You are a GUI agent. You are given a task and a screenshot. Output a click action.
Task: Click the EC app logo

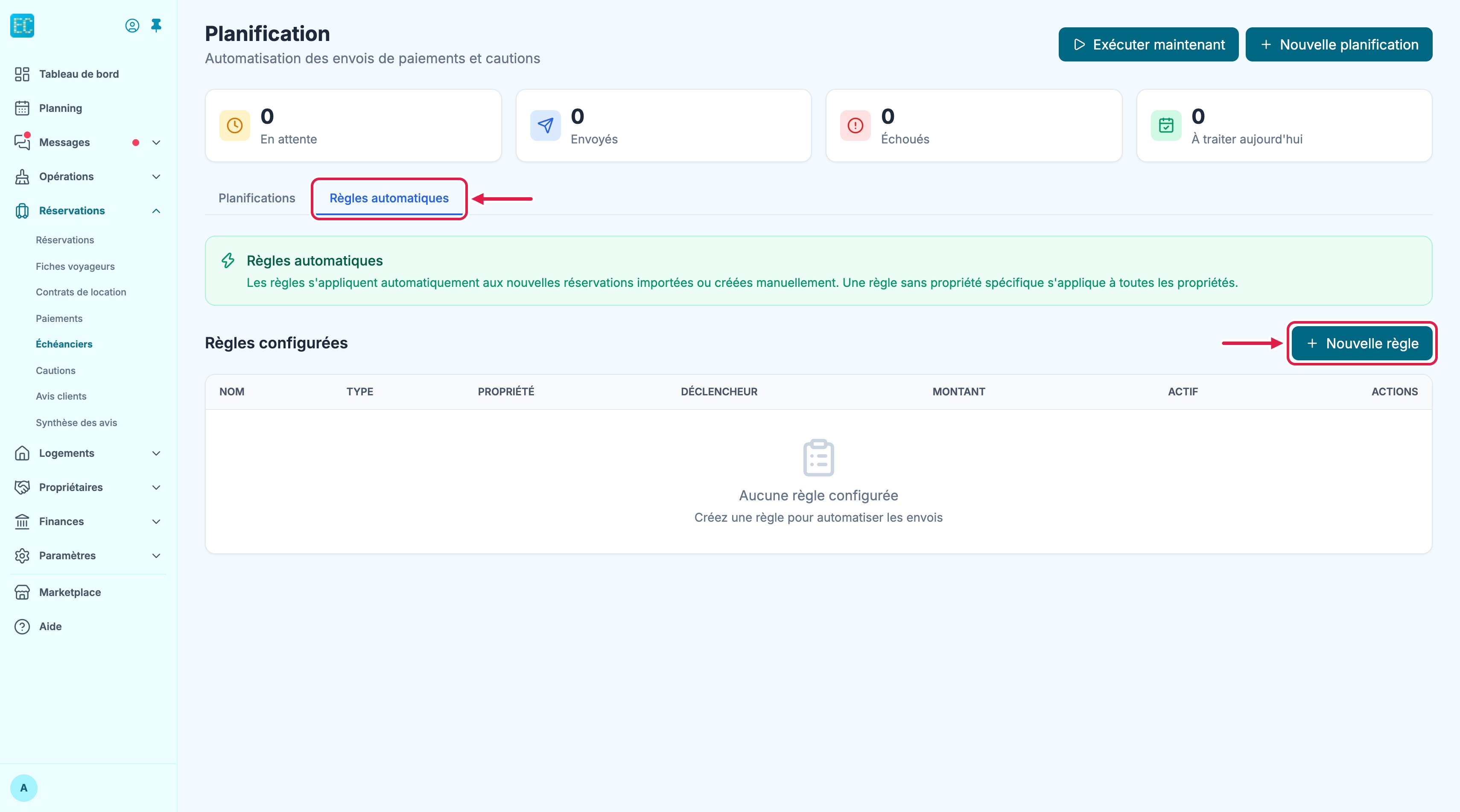[x=22, y=26]
